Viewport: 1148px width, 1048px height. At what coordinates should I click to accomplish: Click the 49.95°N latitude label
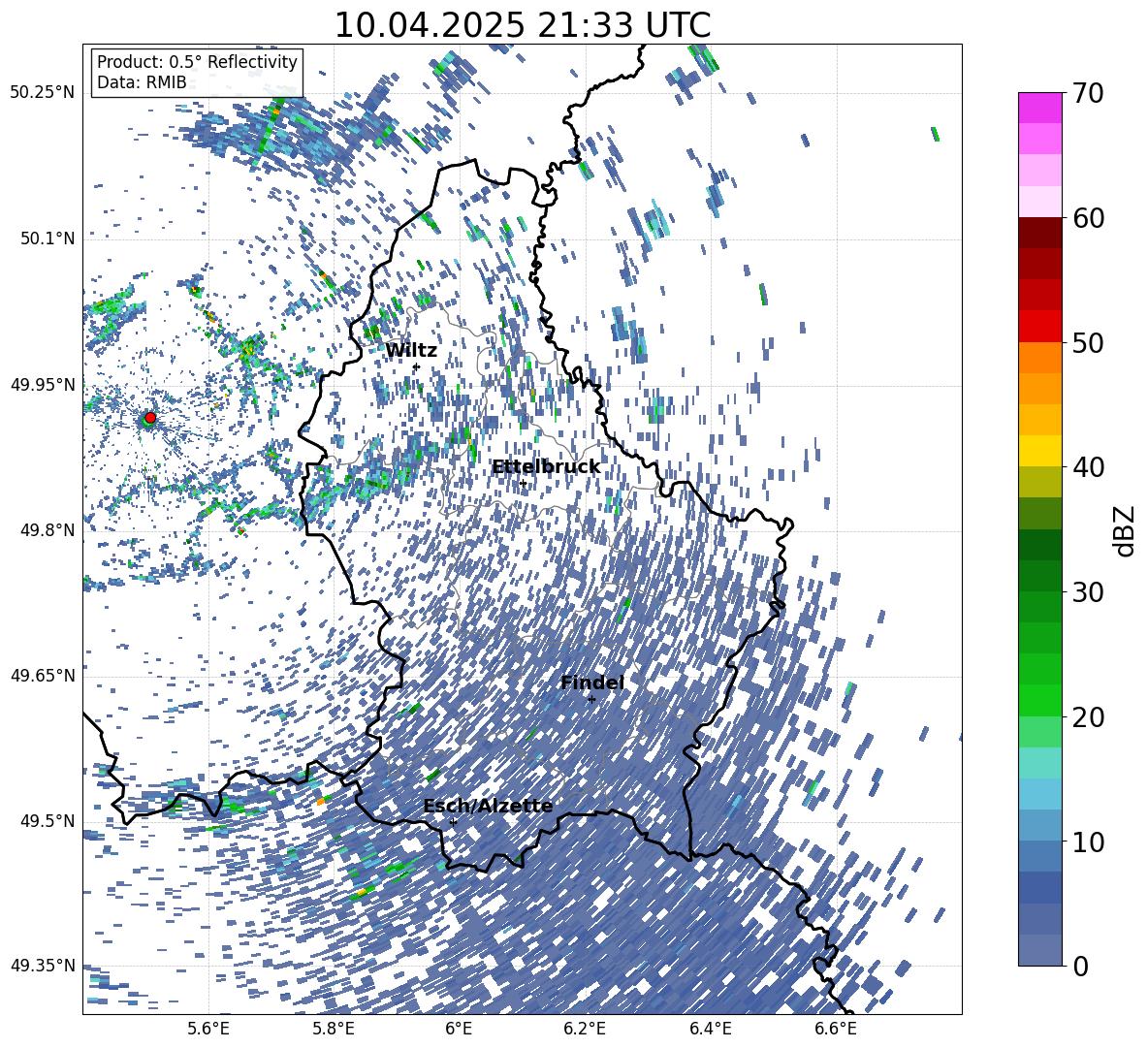(42, 384)
